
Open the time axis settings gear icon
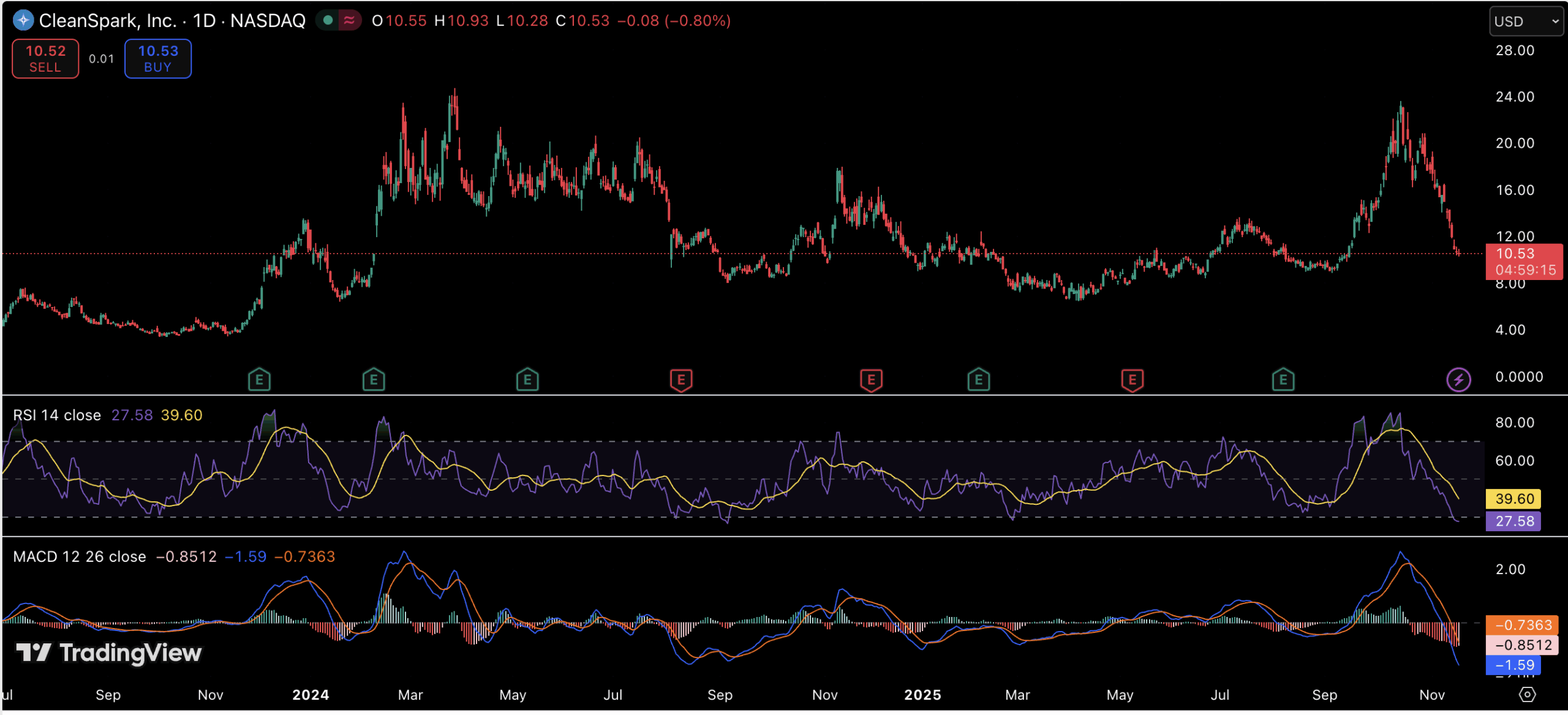pyautogui.click(x=1527, y=694)
